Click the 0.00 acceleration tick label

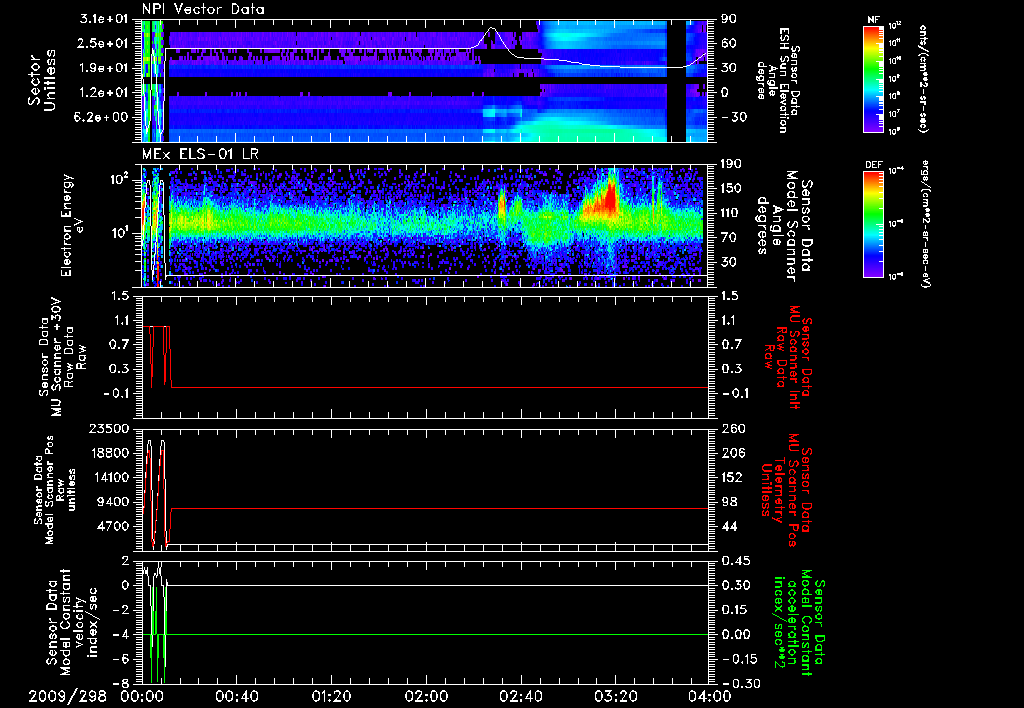pyautogui.click(x=735, y=635)
